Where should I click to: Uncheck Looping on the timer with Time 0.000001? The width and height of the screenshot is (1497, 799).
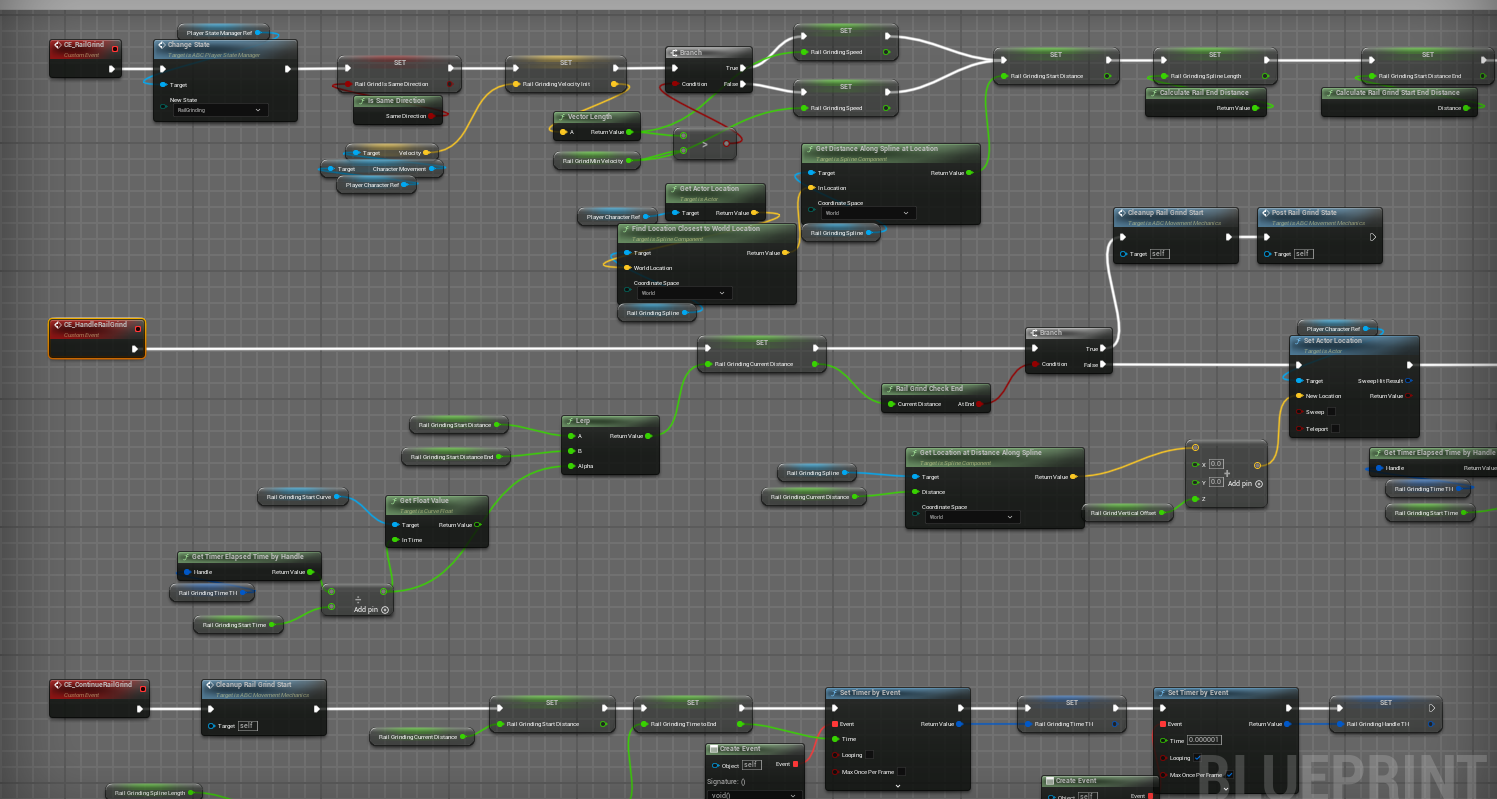(1198, 758)
